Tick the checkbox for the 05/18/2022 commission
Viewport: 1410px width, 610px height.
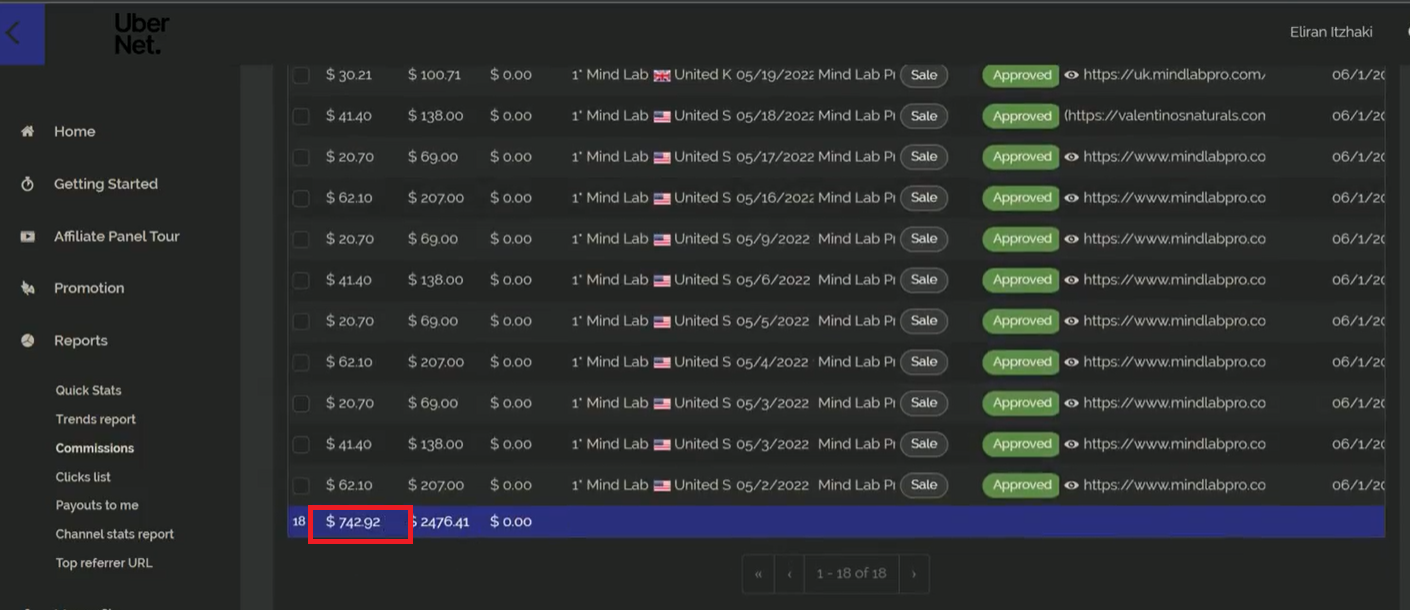click(301, 116)
